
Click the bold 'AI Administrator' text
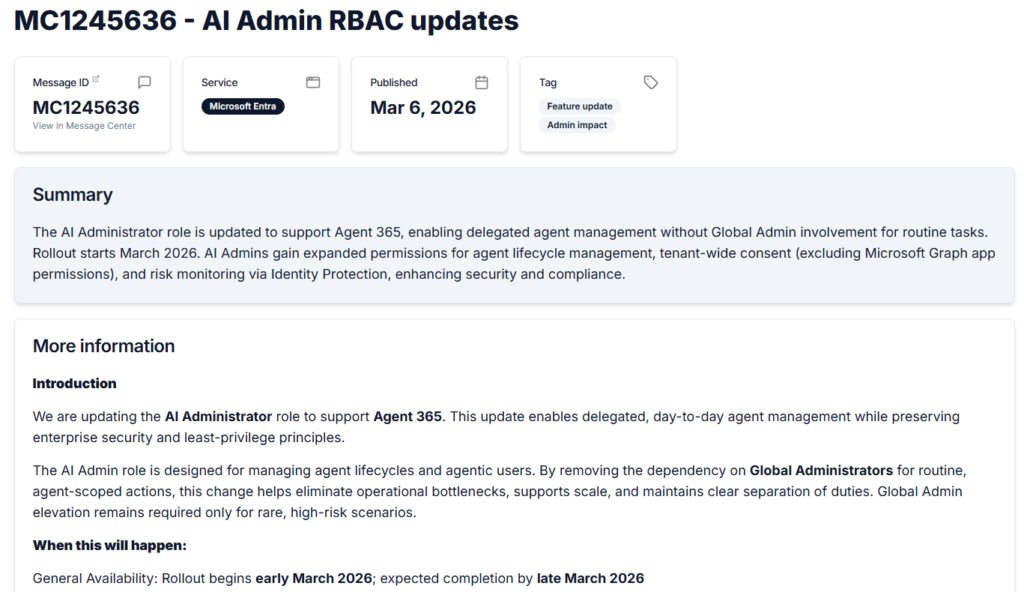[218, 416]
